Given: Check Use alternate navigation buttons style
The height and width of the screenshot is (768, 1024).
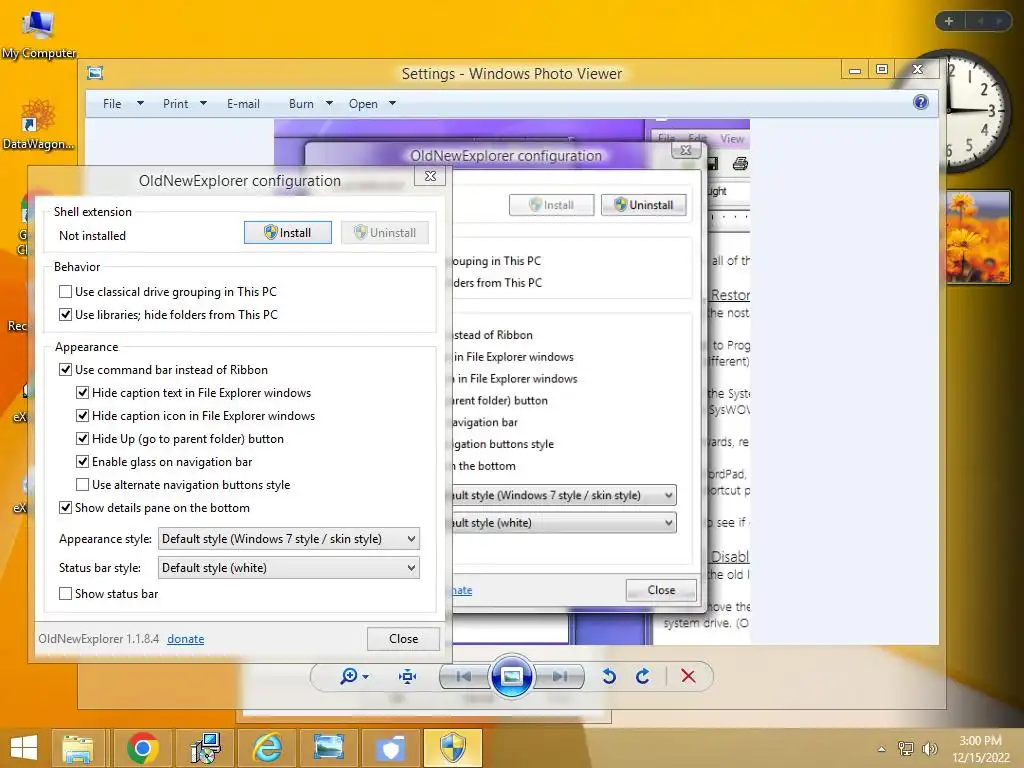Looking at the screenshot, I should 82,485.
